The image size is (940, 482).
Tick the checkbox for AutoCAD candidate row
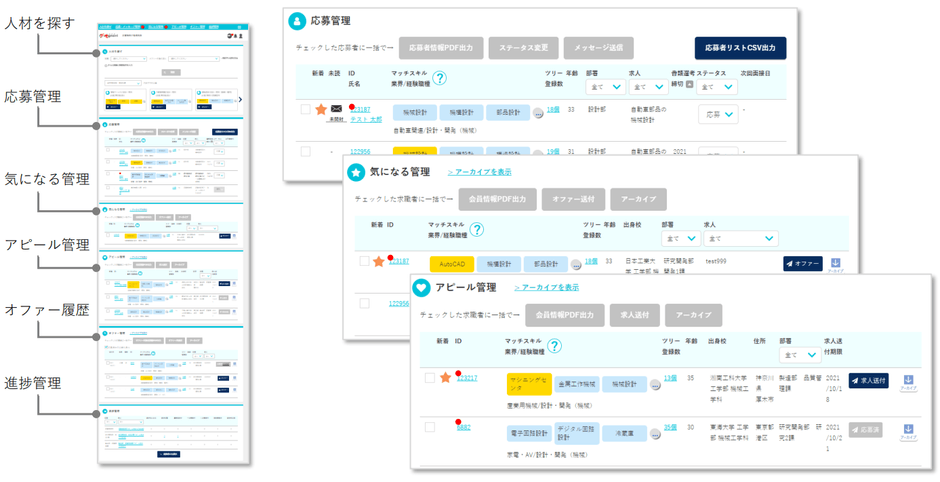365,262
